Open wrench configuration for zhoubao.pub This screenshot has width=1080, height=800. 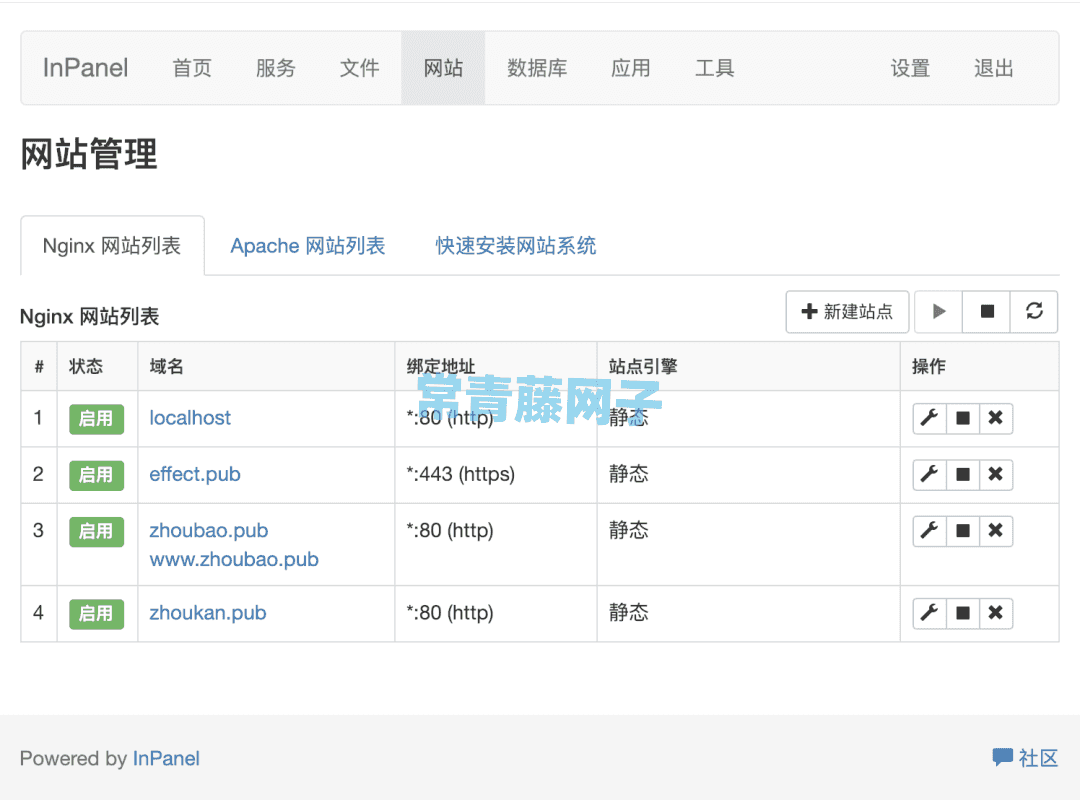pyautogui.click(x=929, y=531)
